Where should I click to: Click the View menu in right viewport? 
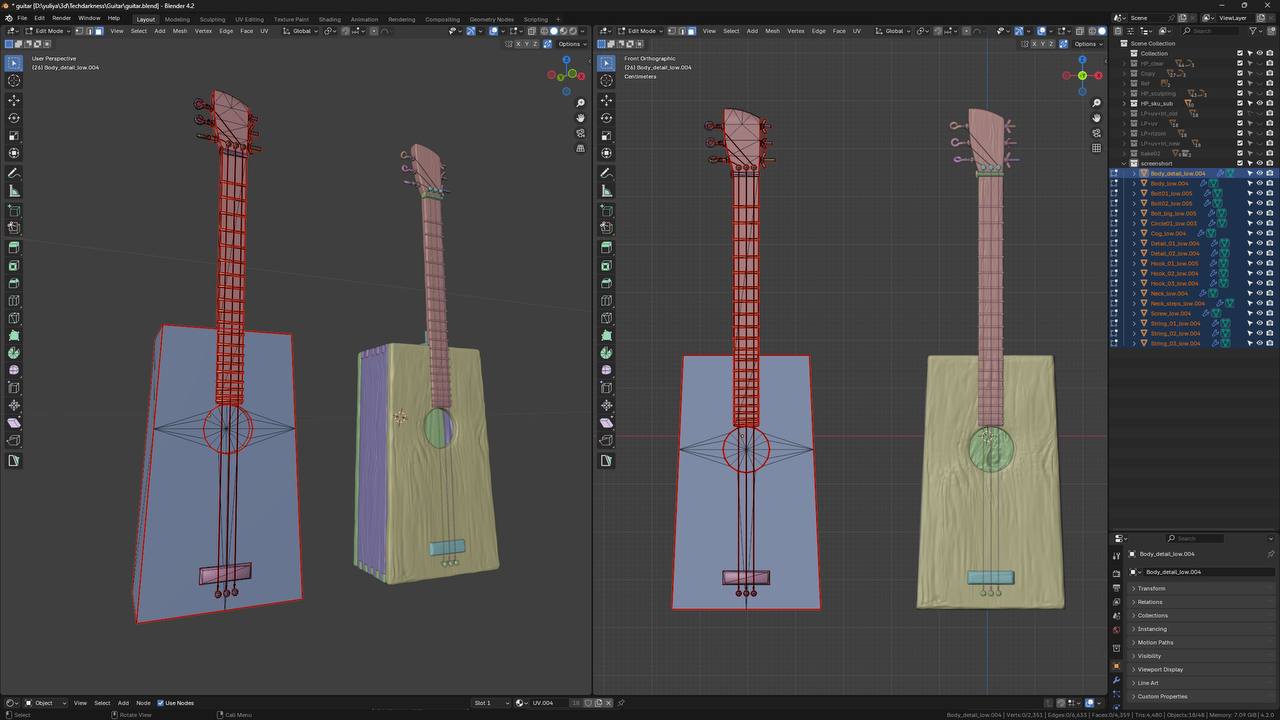709,31
